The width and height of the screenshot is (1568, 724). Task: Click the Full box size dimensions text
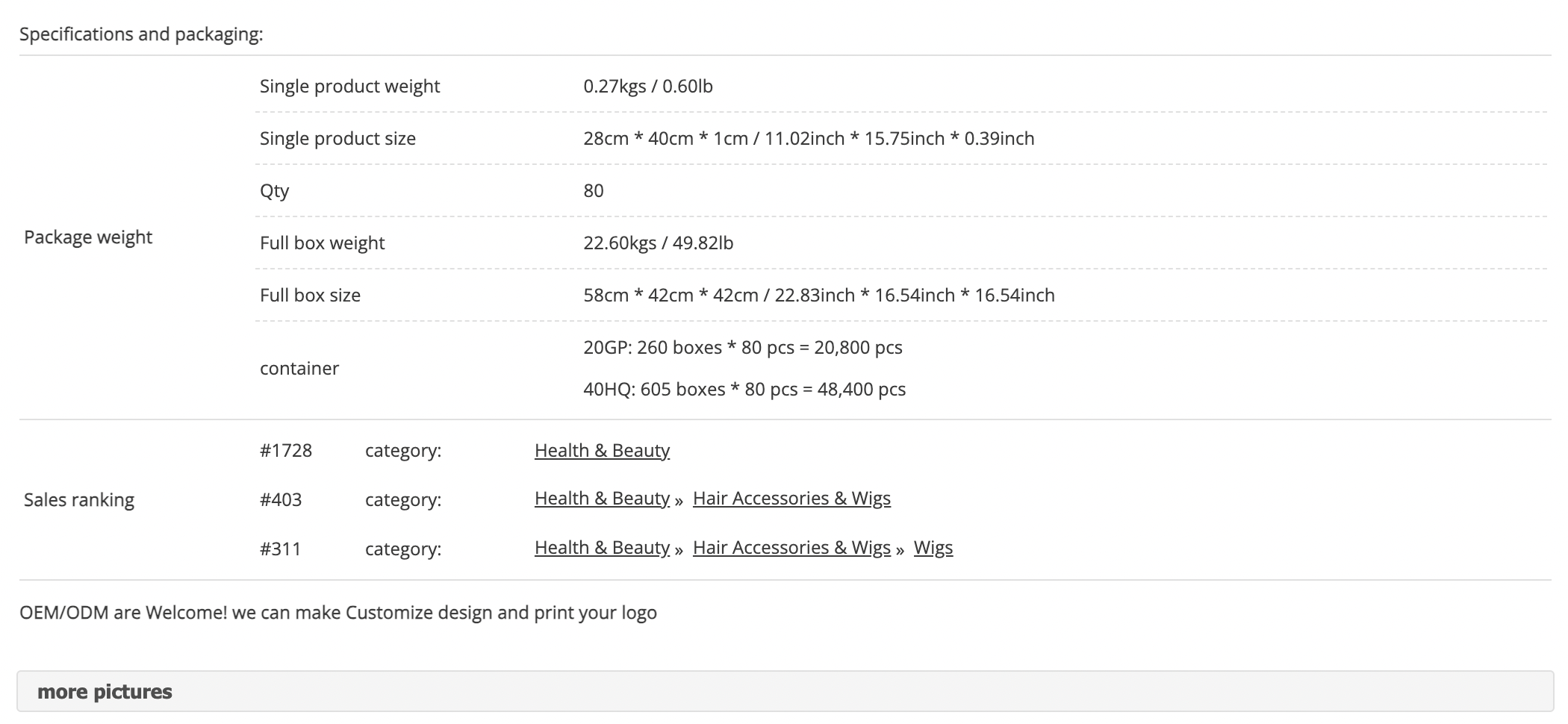coord(819,295)
